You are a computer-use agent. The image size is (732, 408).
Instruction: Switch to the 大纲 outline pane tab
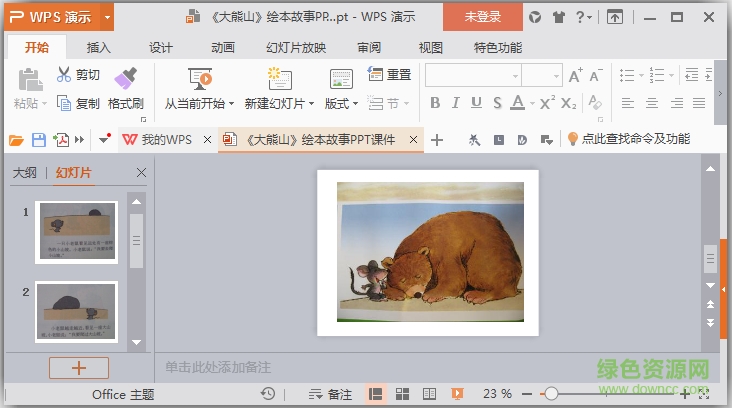25,173
